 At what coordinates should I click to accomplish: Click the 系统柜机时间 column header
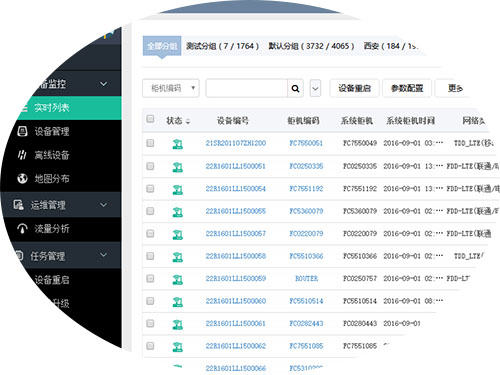click(410, 121)
